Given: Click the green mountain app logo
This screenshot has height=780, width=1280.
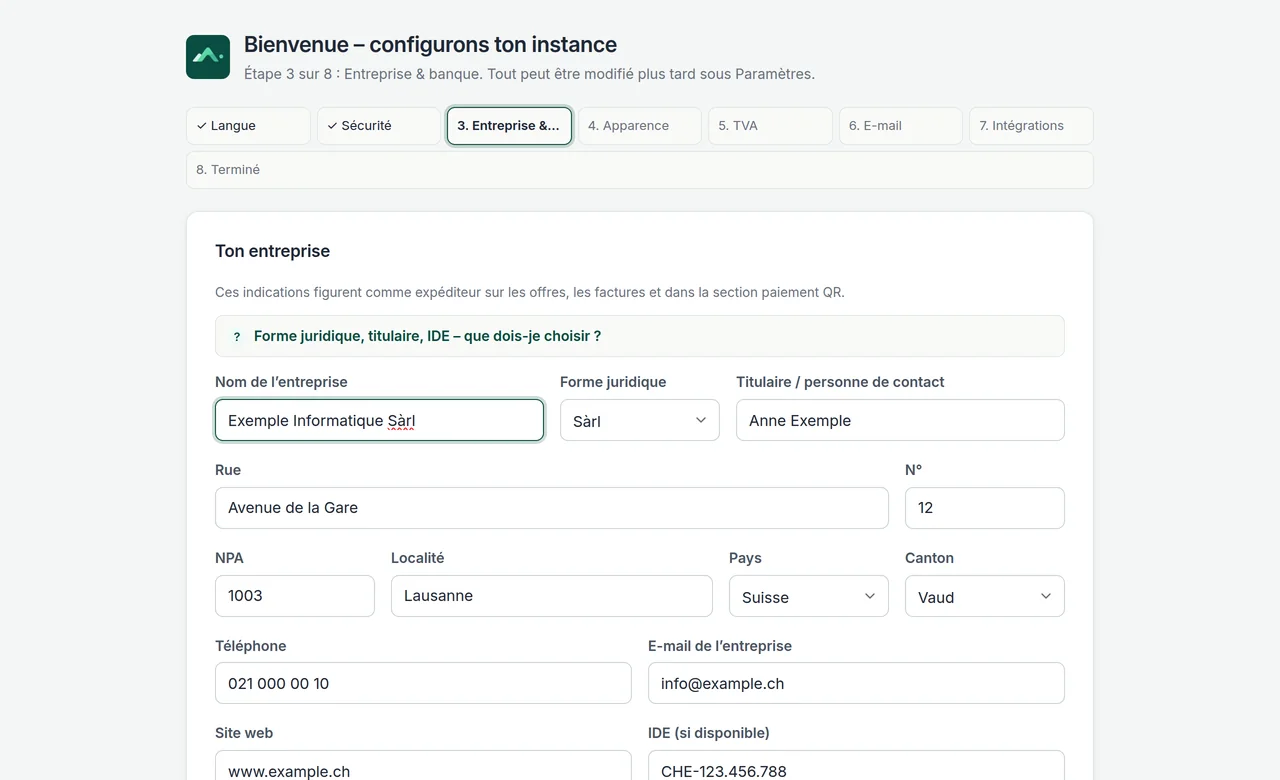Looking at the screenshot, I should coord(208,57).
